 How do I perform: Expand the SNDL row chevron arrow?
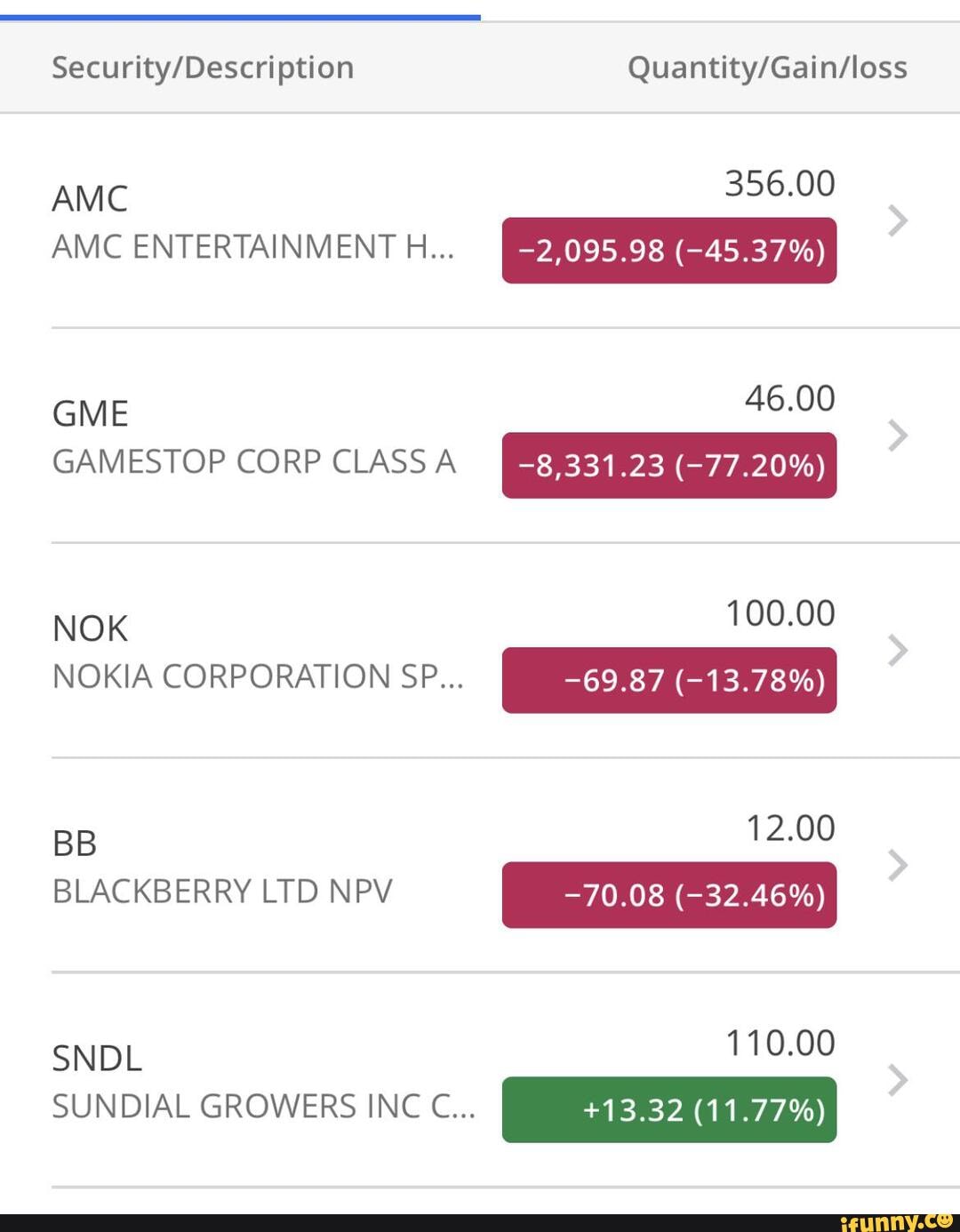(x=898, y=1080)
